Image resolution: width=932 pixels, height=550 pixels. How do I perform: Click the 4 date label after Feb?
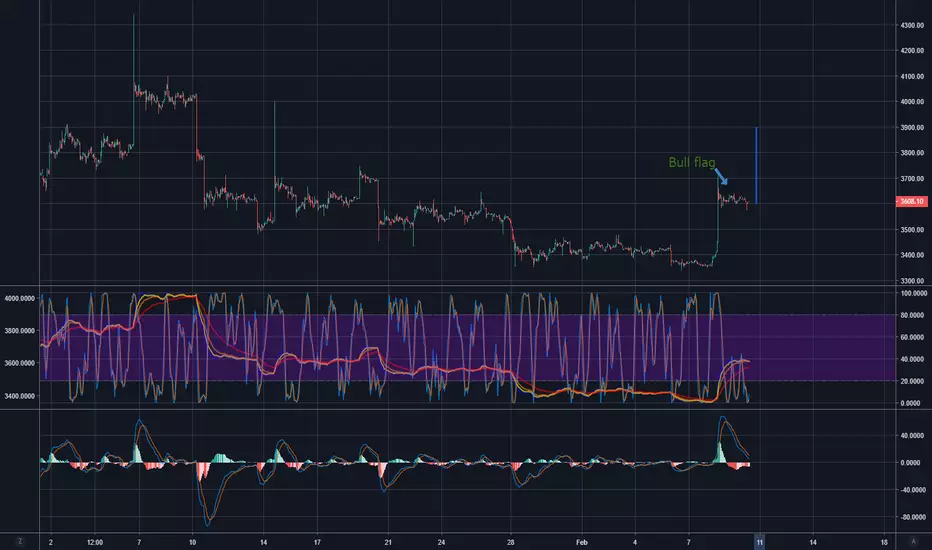pyautogui.click(x=635, y=542)
